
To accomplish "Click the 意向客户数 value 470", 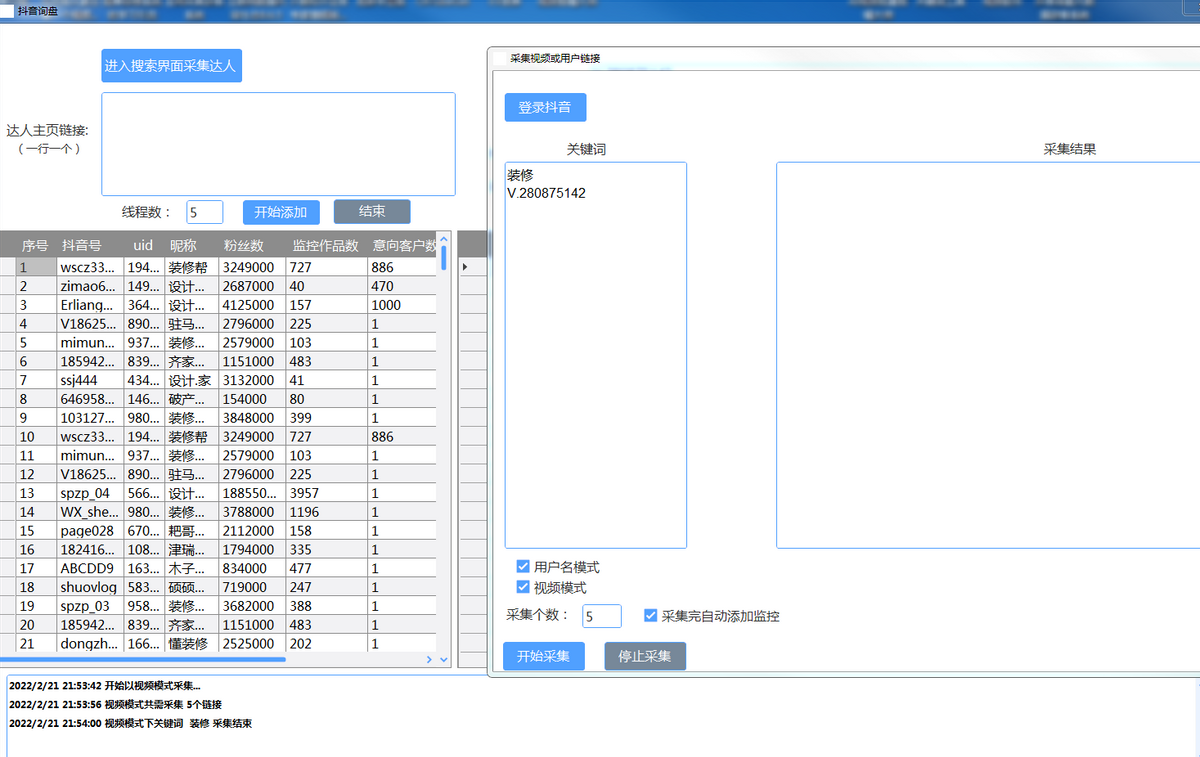I will pyautogui.click(x=402, y=286).
